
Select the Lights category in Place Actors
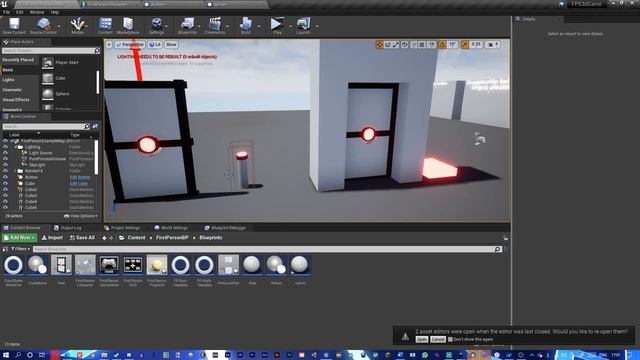(x=9, y=80)
